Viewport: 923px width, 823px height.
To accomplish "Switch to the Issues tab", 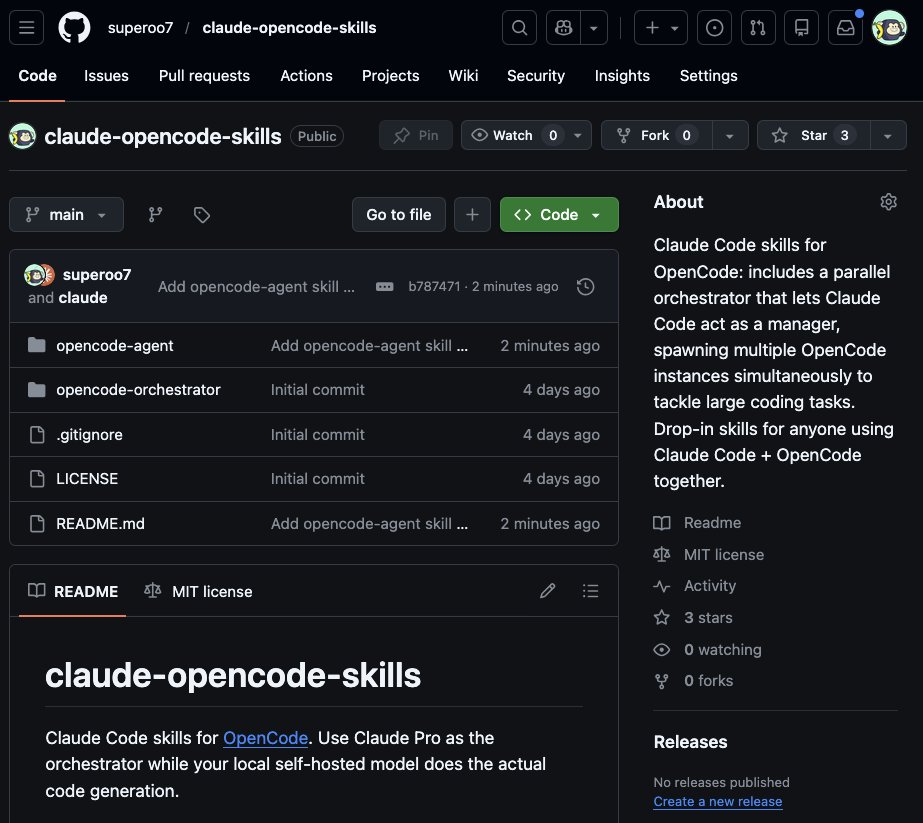I will coord(106,76).
